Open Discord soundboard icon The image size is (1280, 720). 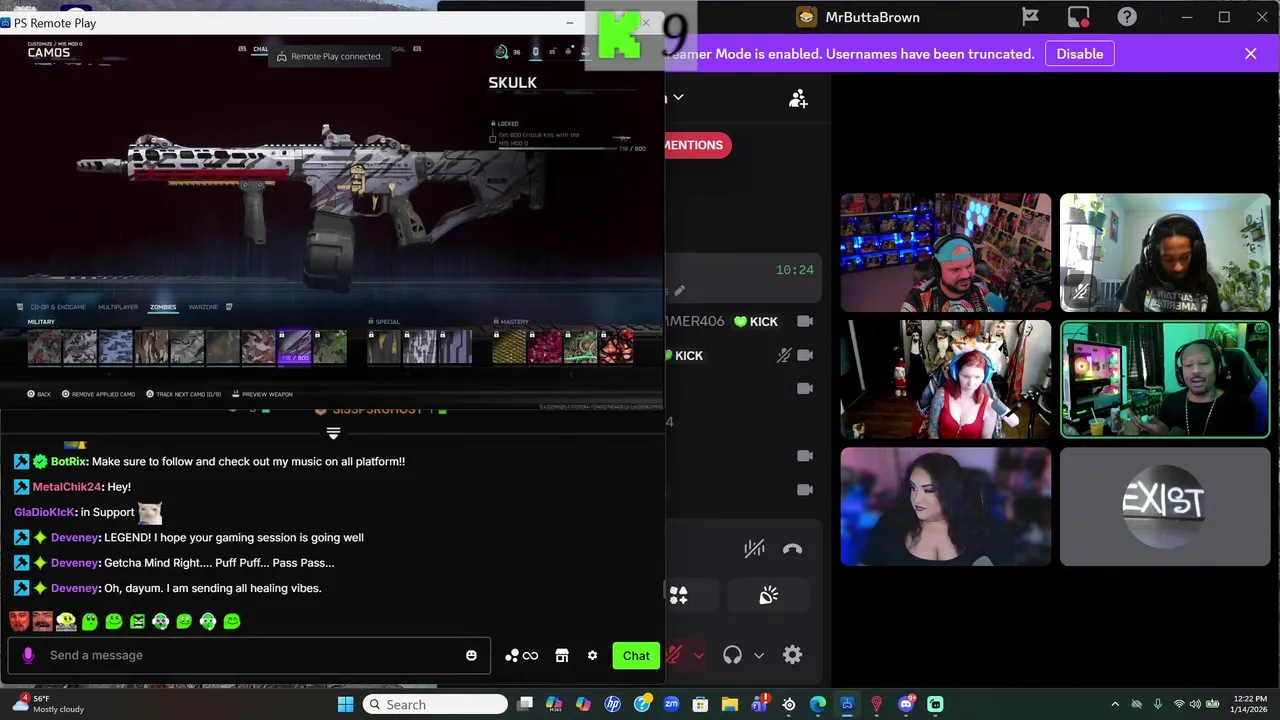coord(768,596)
